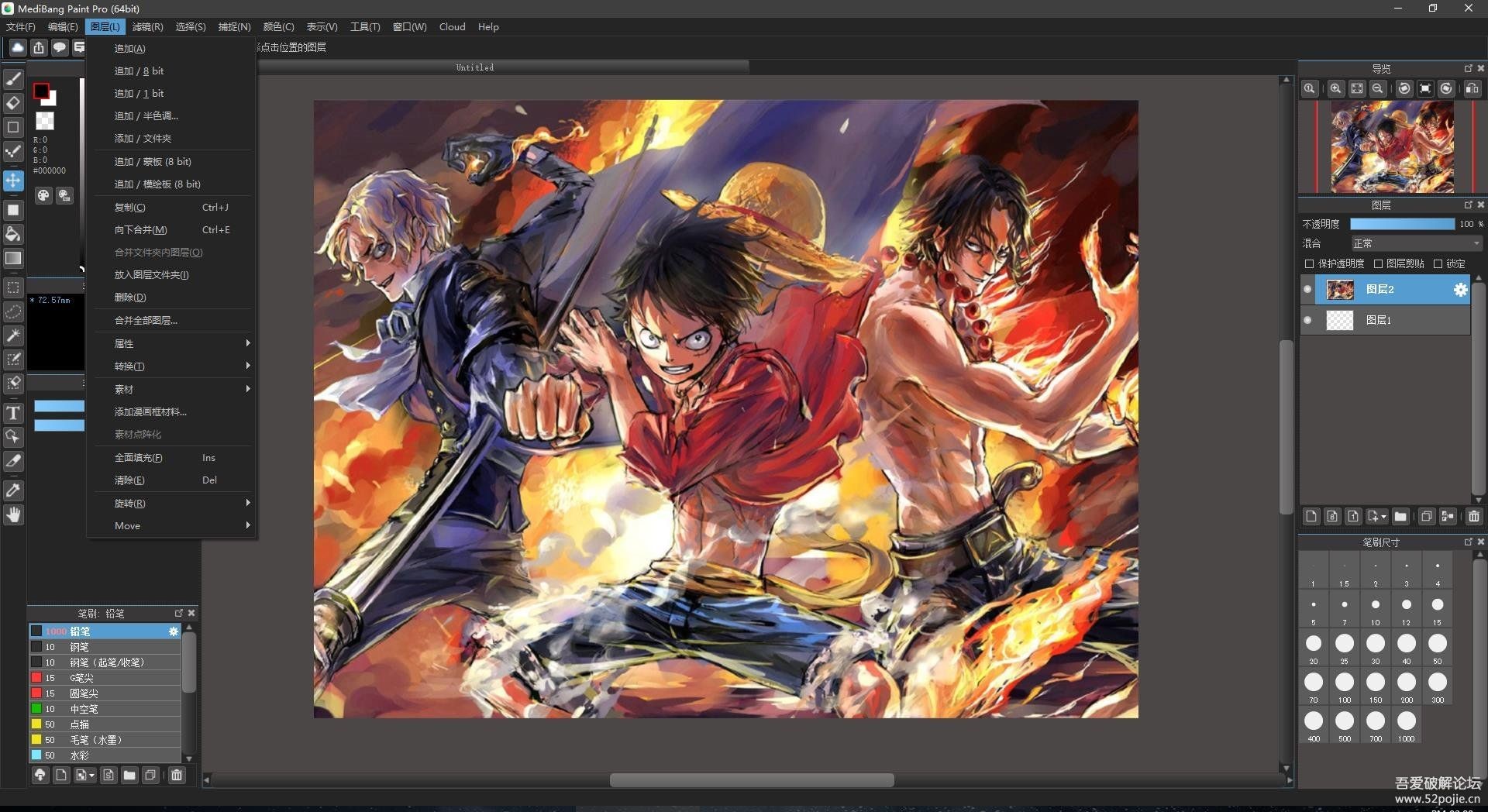Choose 追加 / 8 bit menu entry
Screen dimensions: 1488x812
173,71
